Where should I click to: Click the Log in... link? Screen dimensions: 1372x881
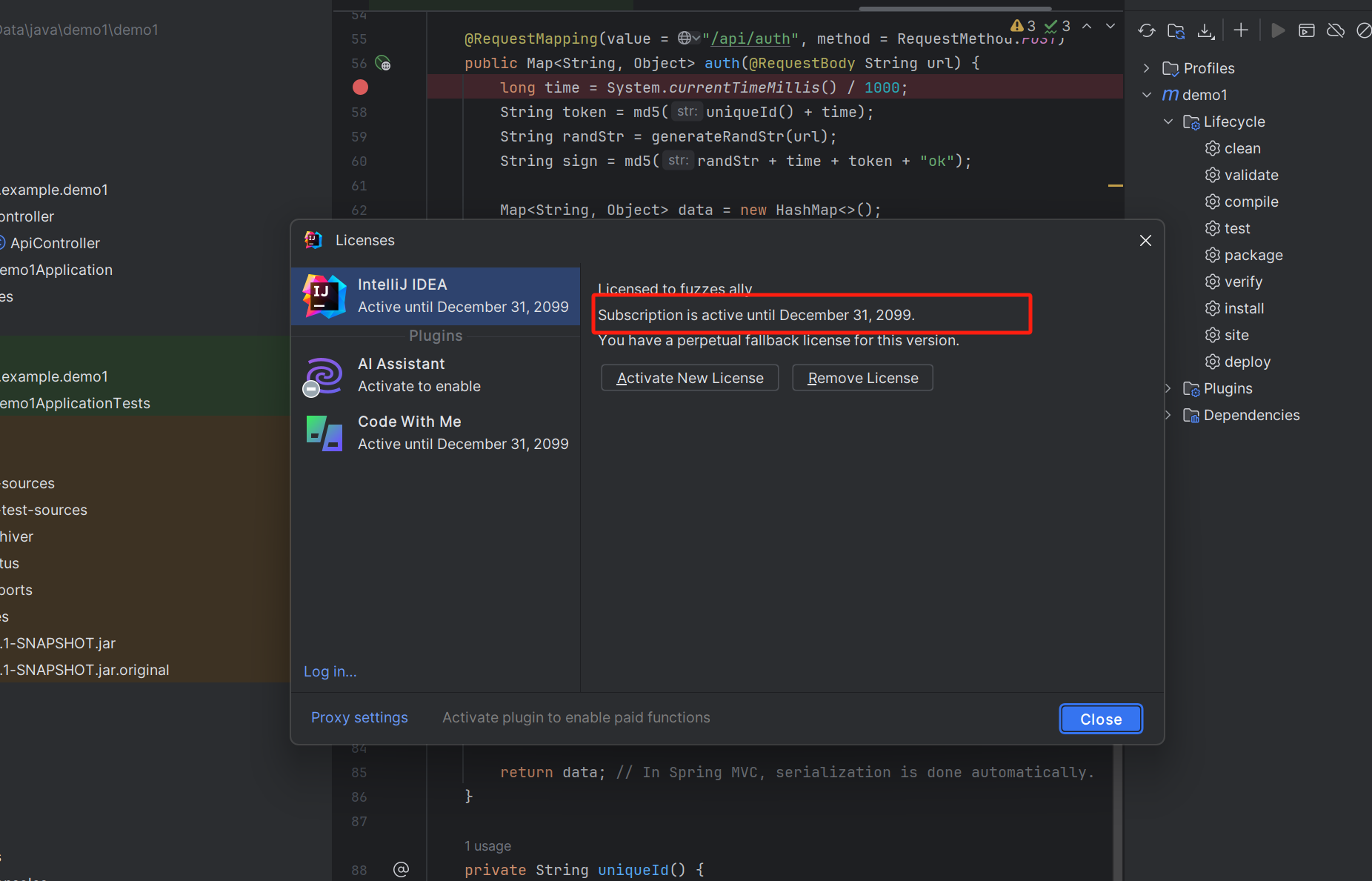(330, 671)
